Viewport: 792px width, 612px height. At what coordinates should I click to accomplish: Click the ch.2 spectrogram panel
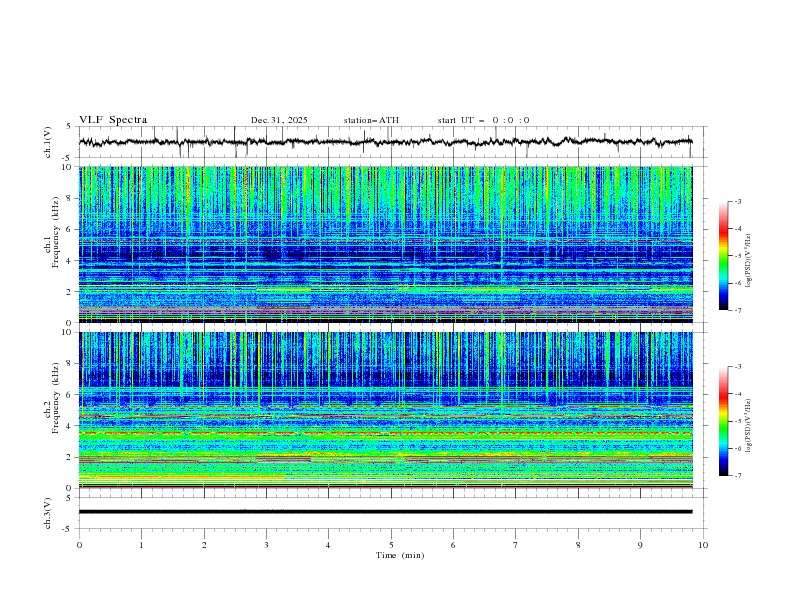tap(385, 410)
